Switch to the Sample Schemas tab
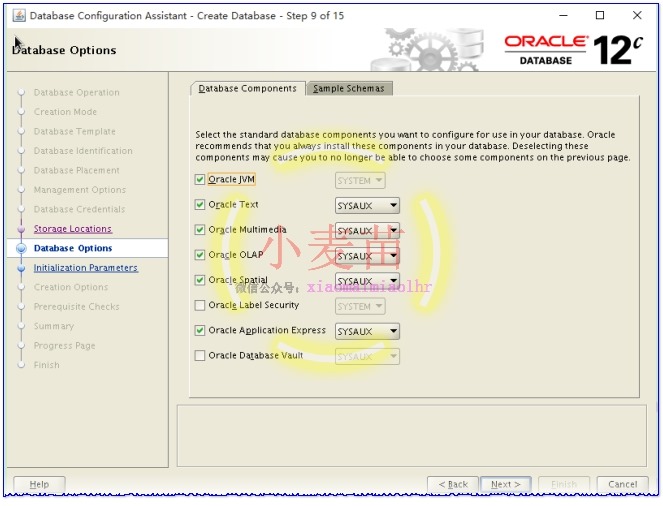Screen dimensions: 663x506 349,88
